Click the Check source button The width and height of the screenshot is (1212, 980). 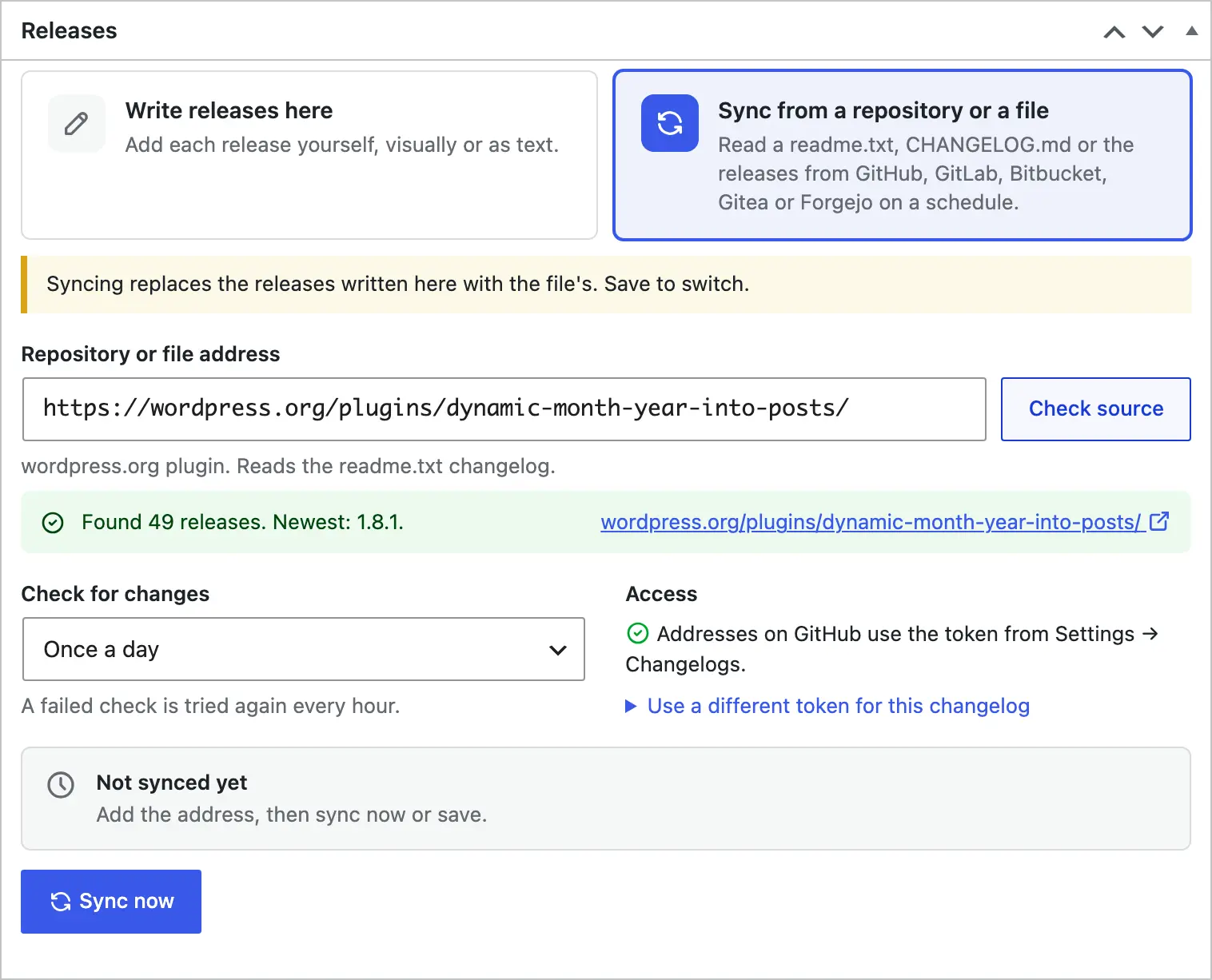pyautogui.click(x=1096, y=409)
